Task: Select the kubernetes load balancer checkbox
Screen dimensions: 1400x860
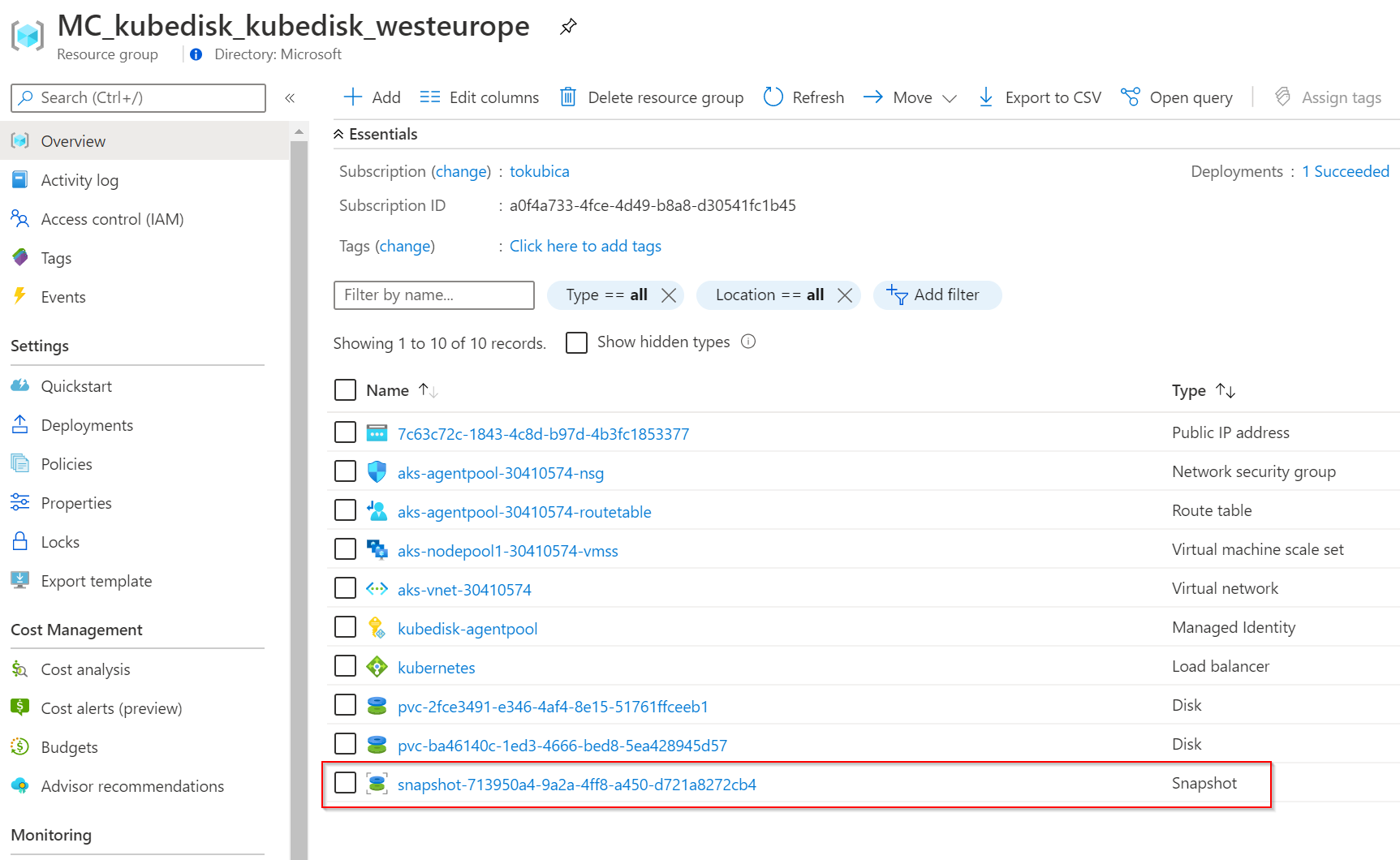Action: tap(345, 666)
